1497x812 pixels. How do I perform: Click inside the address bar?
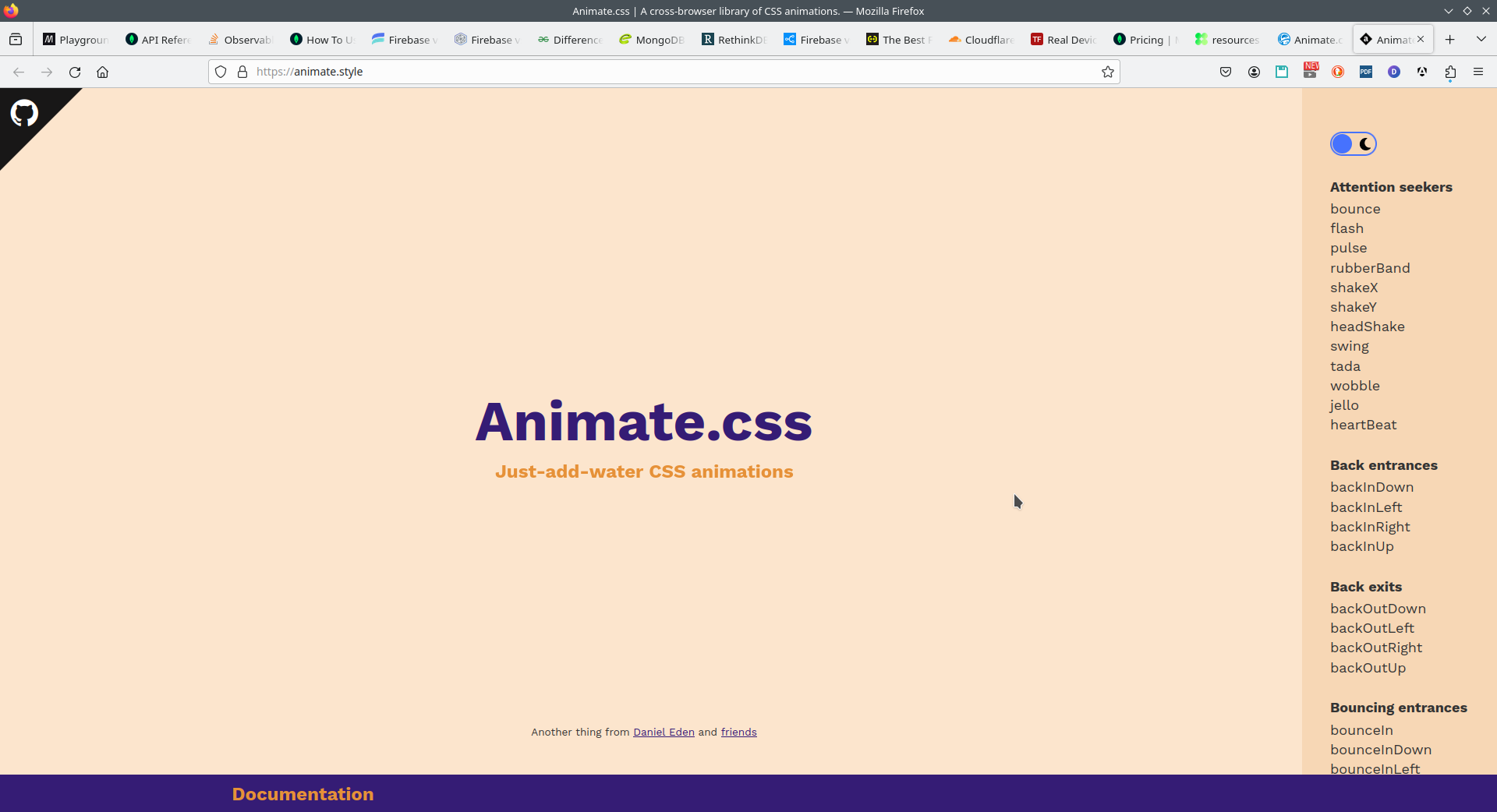click(546, 72)
